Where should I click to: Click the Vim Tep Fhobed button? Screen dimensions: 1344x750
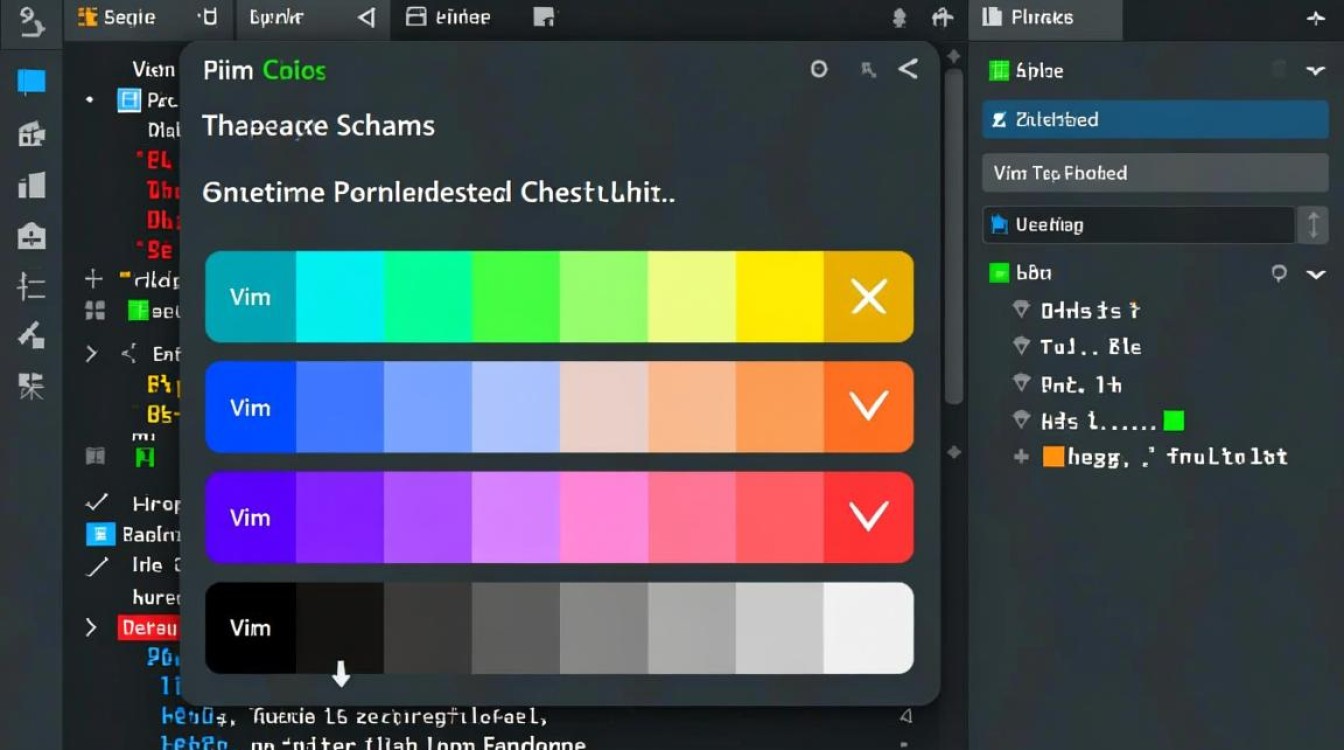pos(1154,173)
